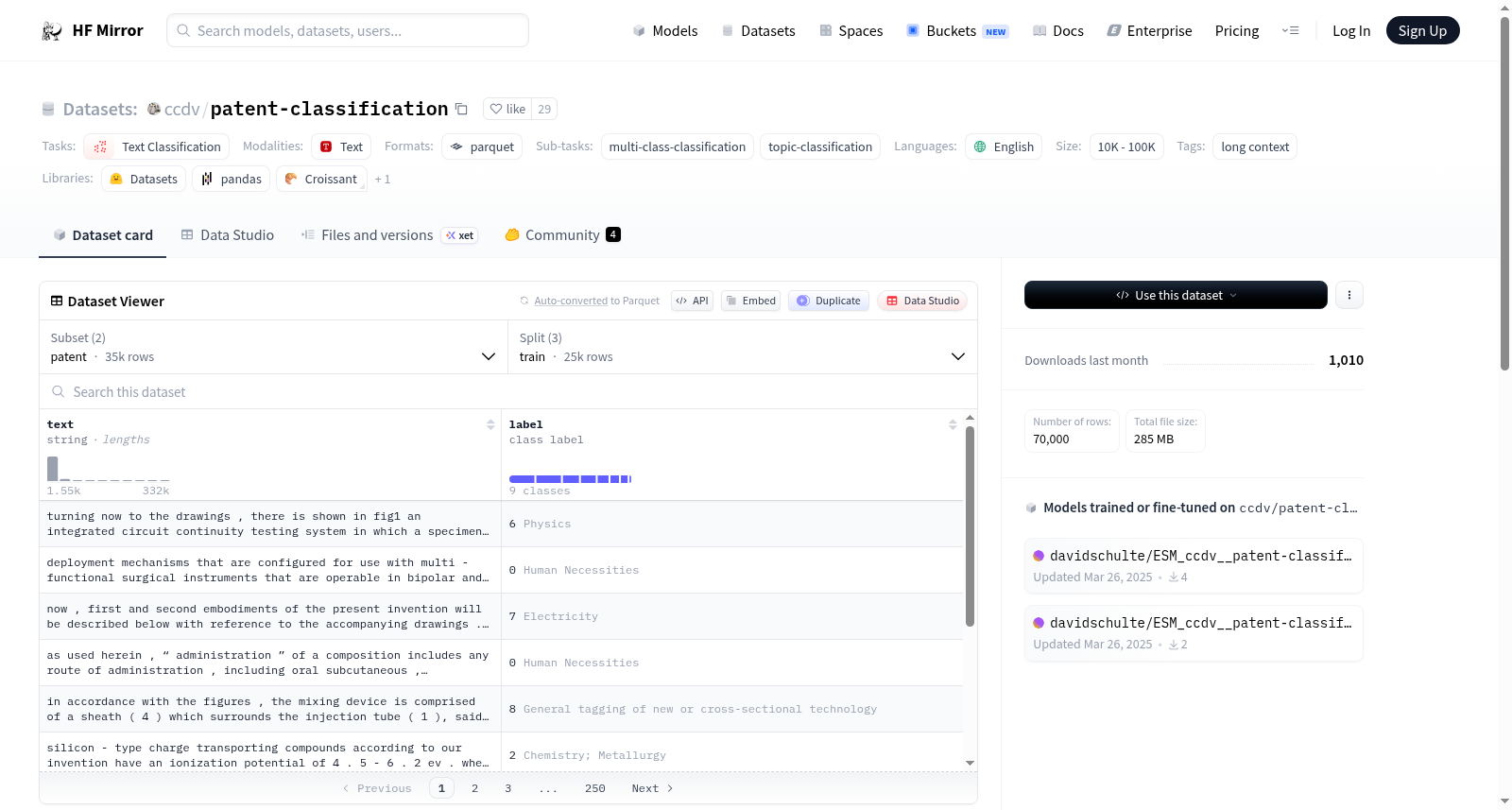Open the Files and versions tab
Screen dimensions: 1512x810
pyautogui.click(x=389, y=235)
